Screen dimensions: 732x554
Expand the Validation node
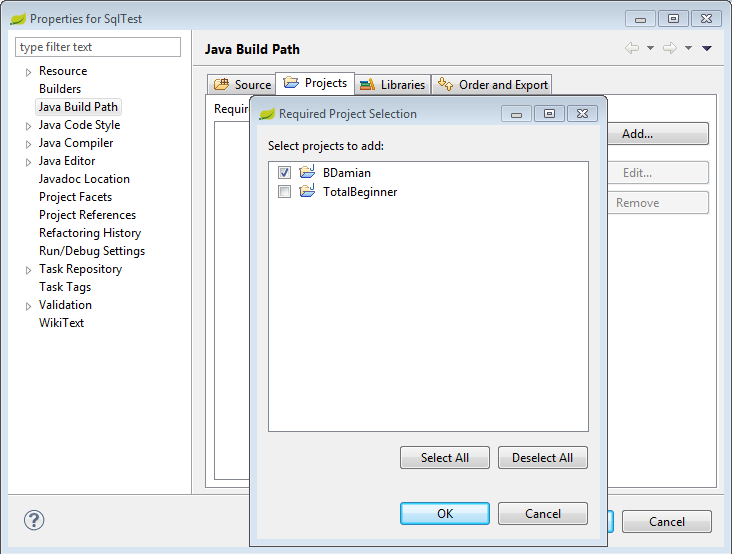[x=28, y=306]
